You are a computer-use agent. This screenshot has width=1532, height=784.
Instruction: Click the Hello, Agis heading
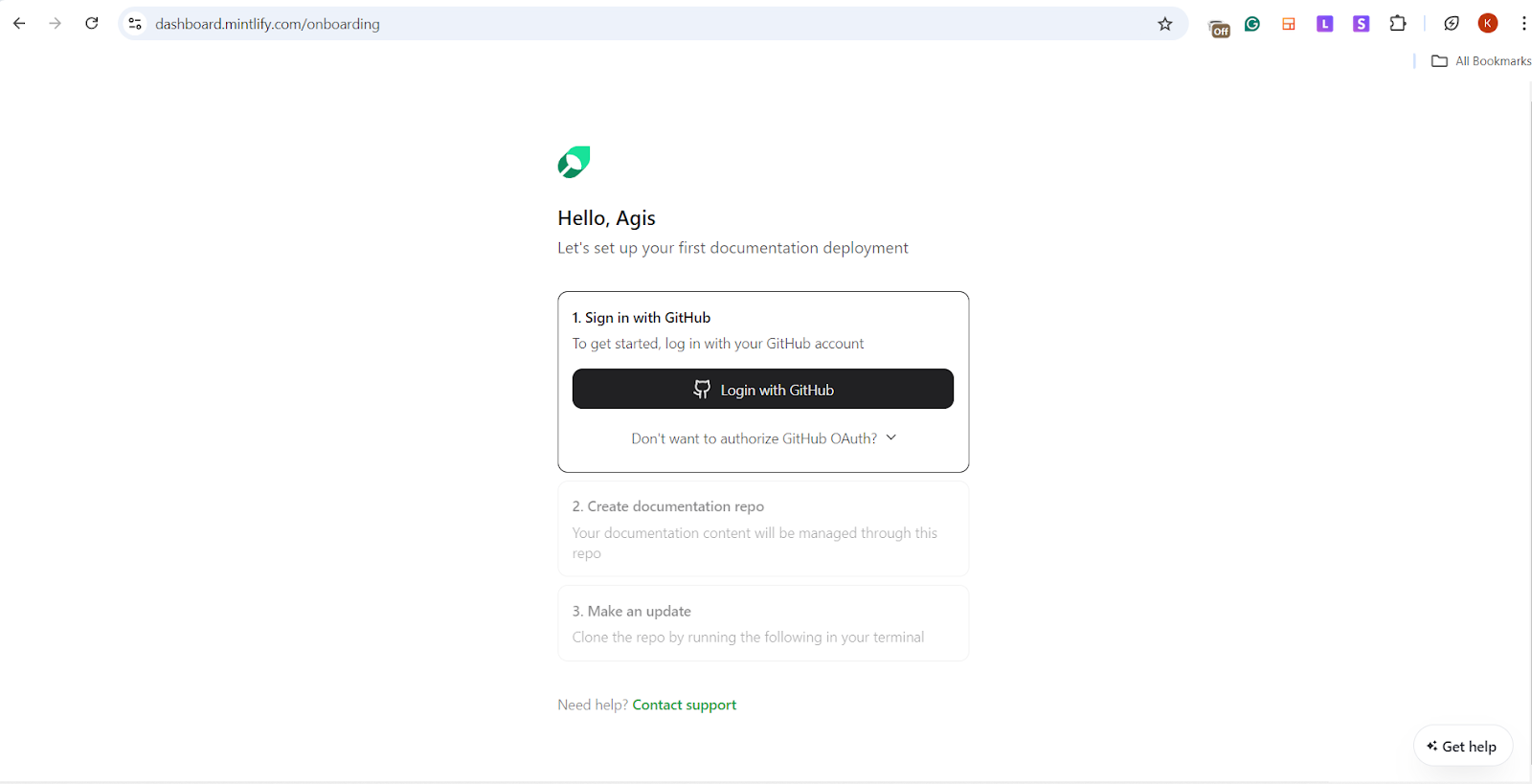607,218
